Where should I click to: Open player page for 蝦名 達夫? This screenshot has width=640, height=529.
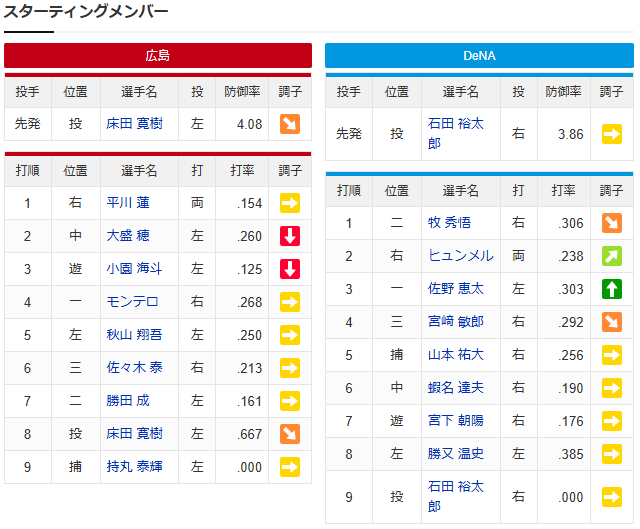(x=456, y=388)
